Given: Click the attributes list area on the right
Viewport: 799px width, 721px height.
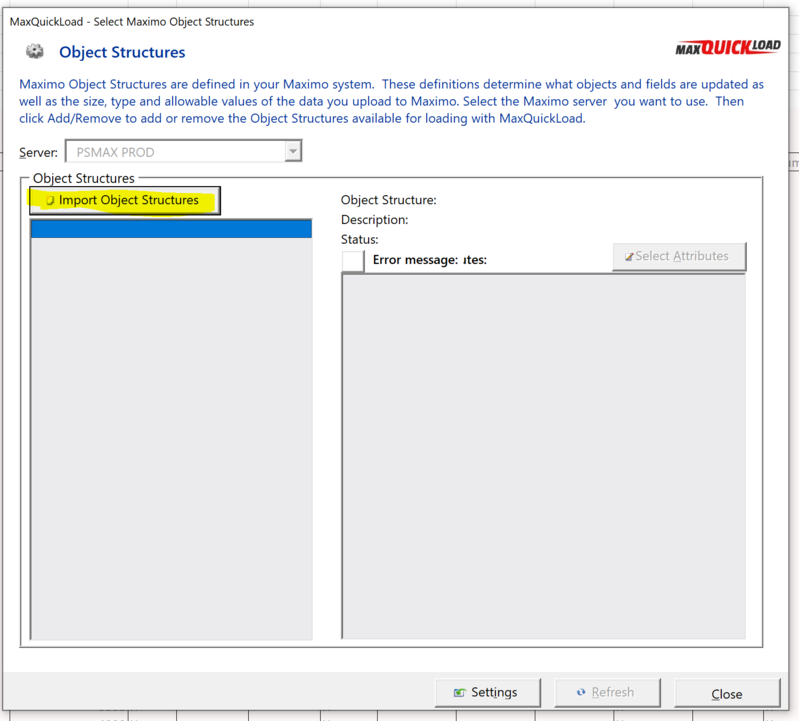Looking at the screenshot, I should click(x=544, y=456).
